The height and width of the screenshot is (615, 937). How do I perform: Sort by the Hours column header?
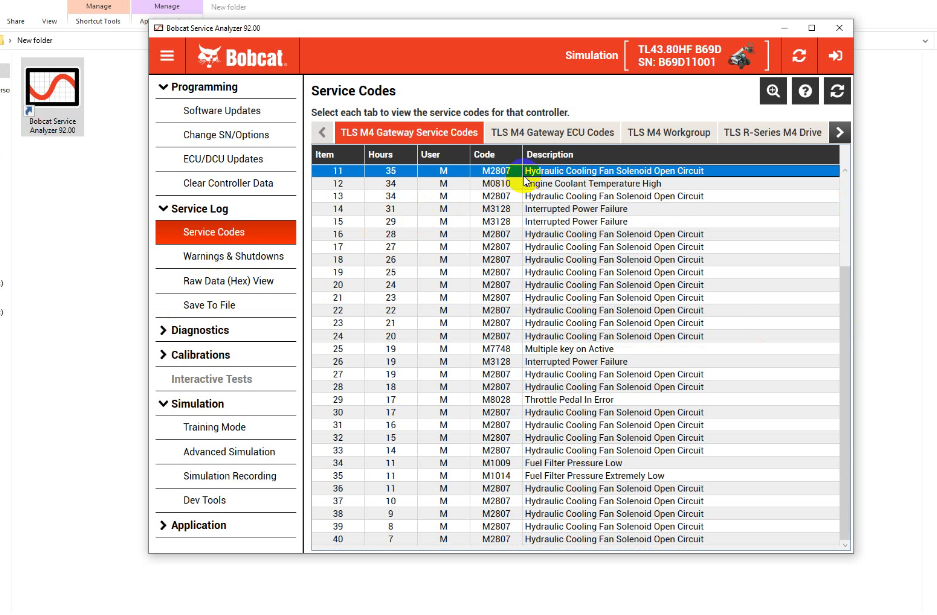click(x=391, y=154)
